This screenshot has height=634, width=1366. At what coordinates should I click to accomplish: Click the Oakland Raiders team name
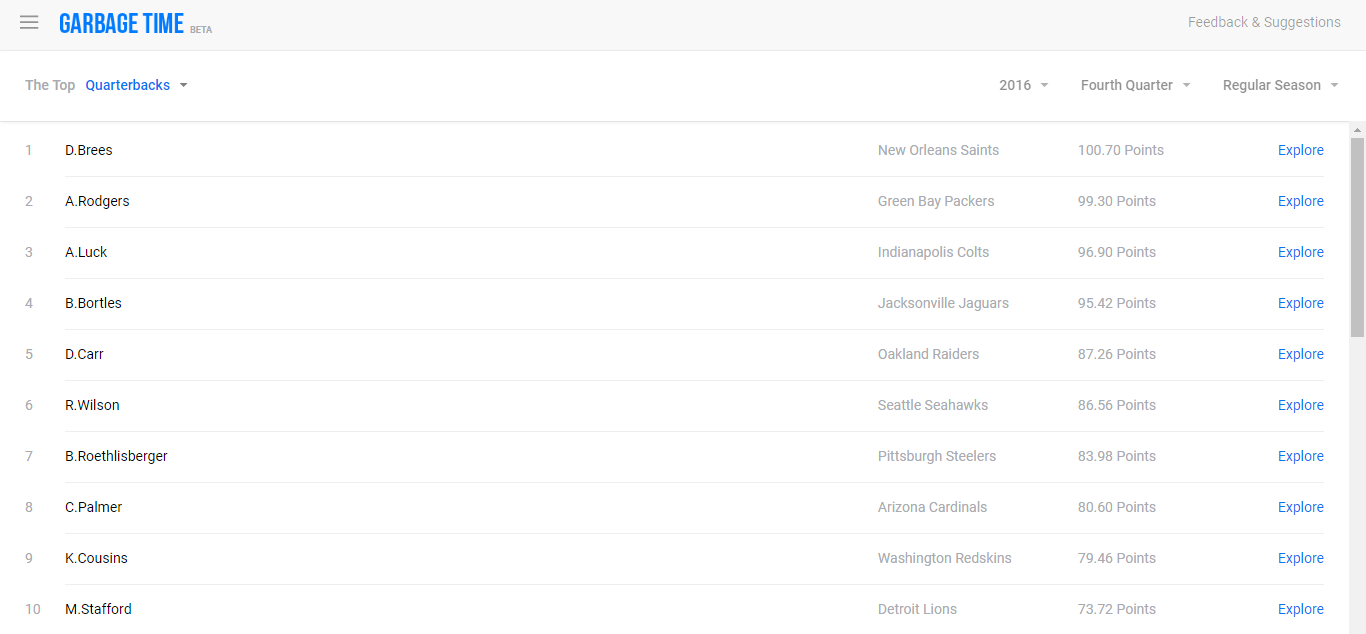tap(928, 354)
